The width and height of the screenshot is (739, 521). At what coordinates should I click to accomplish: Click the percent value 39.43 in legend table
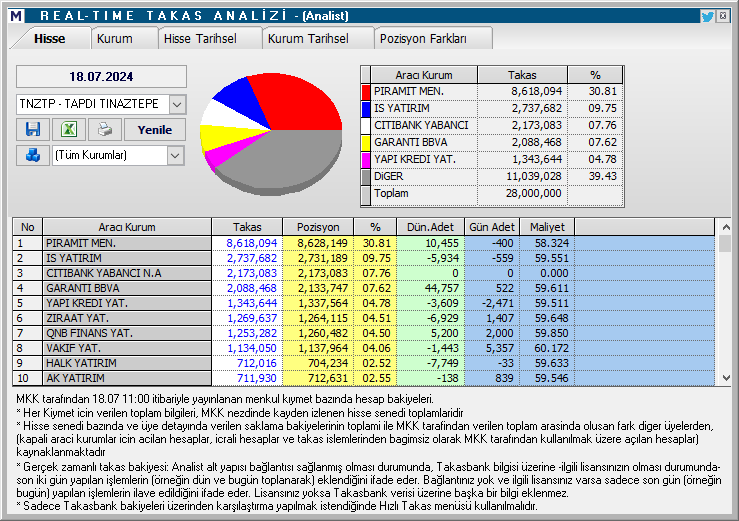click(602, 177)
